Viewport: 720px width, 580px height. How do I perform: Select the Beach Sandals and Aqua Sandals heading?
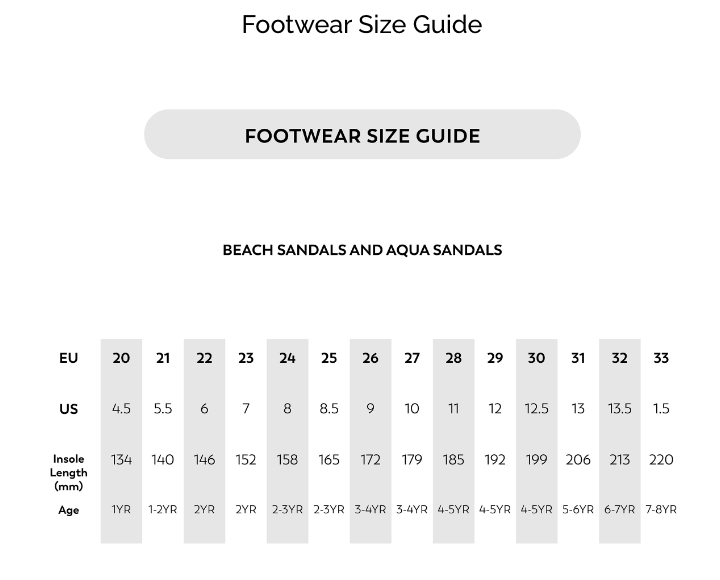point(362,250)
